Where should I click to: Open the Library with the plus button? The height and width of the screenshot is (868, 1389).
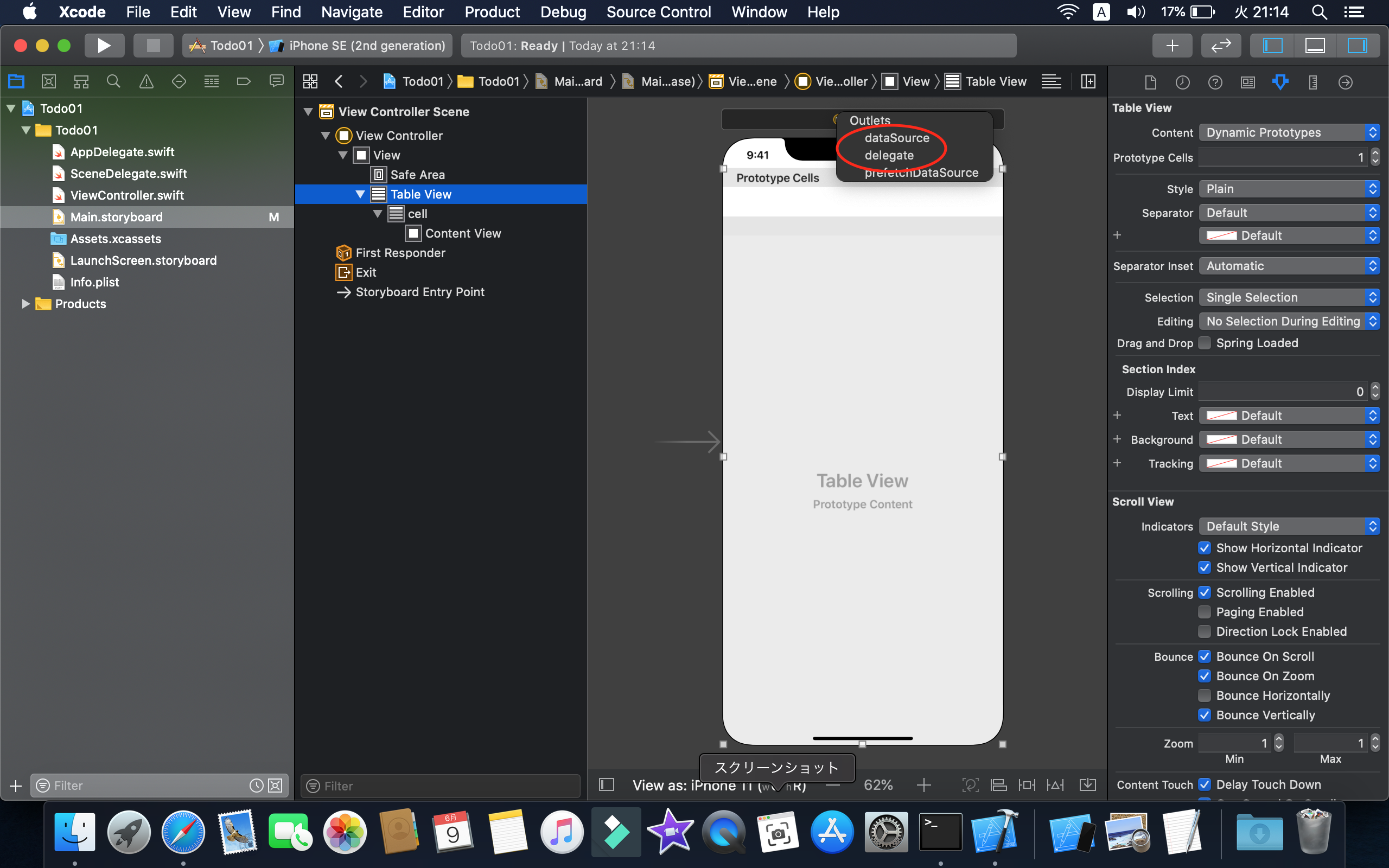[x=1171, y=46]
